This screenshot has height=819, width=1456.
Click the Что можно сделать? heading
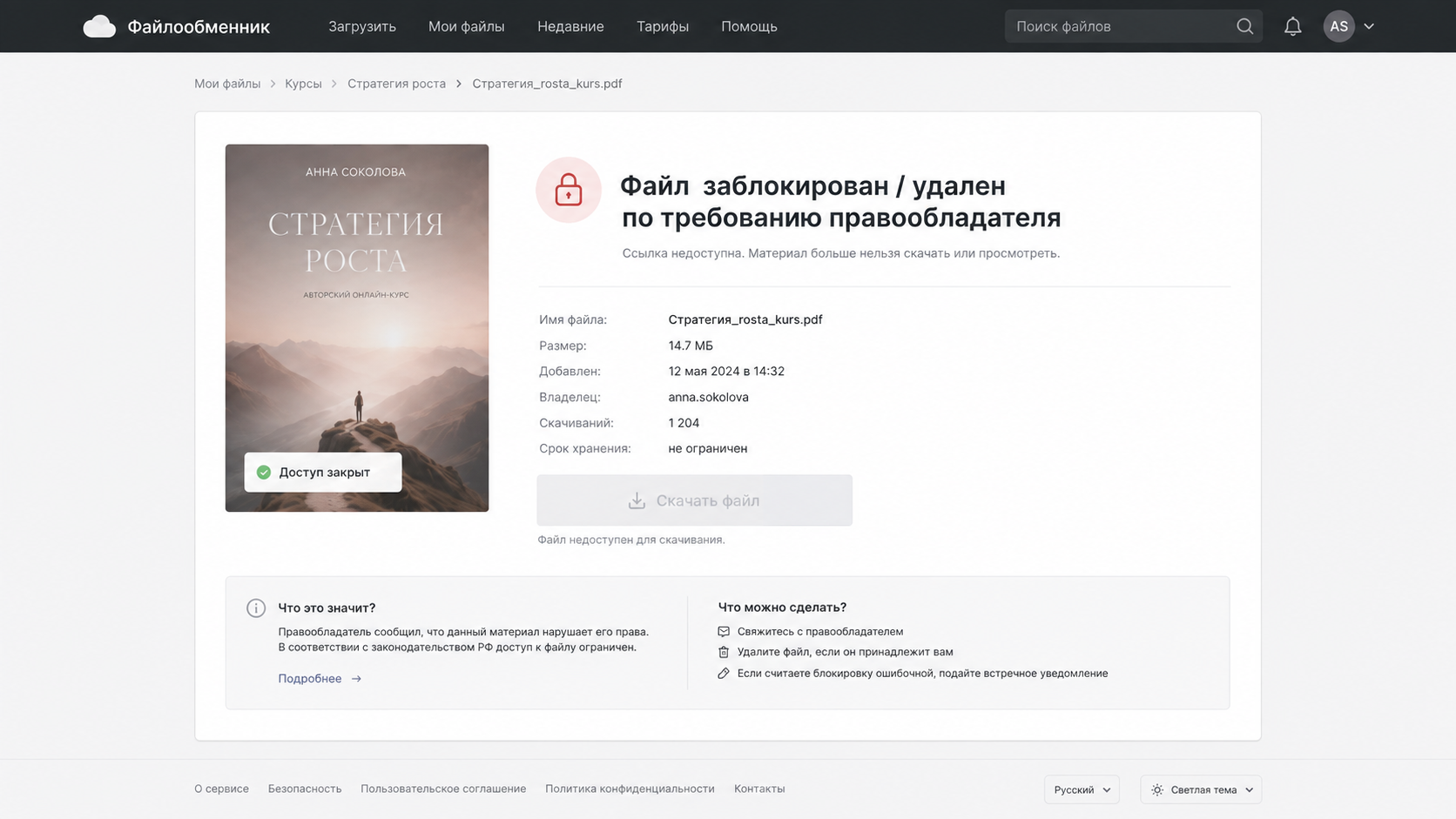782,608
